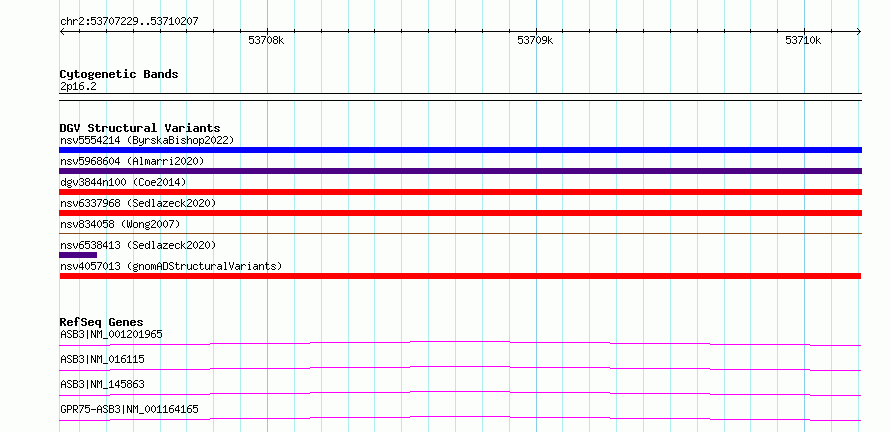Click the Cytogenetic Bands track title
The image size is (890, 432).
click(119, 74)
